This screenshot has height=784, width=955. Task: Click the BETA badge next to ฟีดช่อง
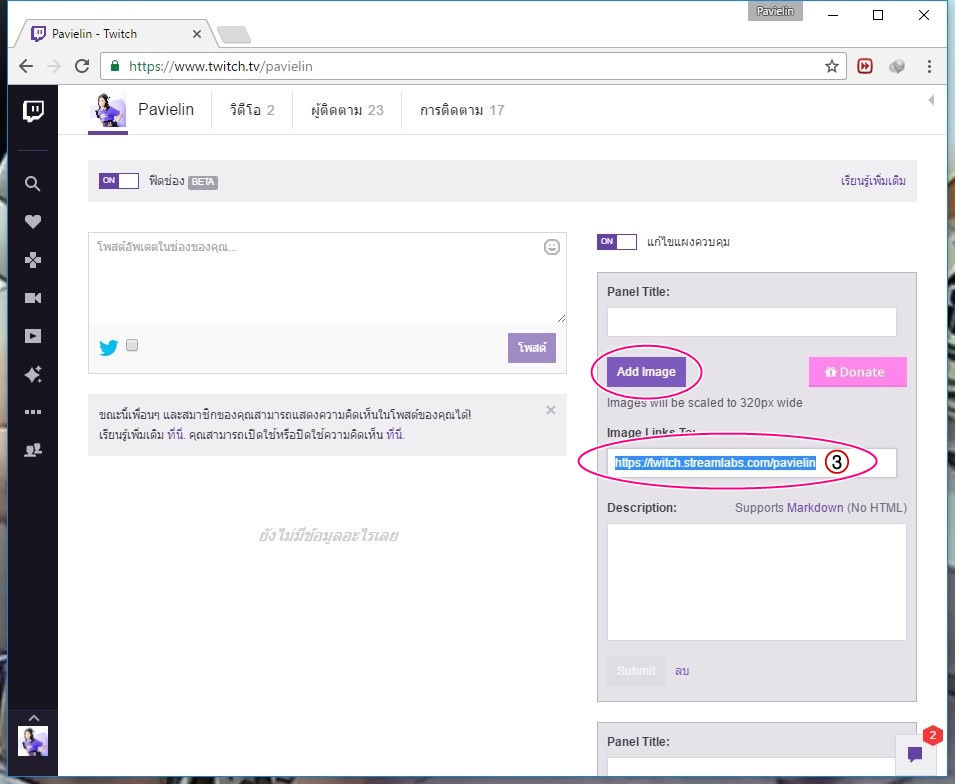click(x=203, y=182)
